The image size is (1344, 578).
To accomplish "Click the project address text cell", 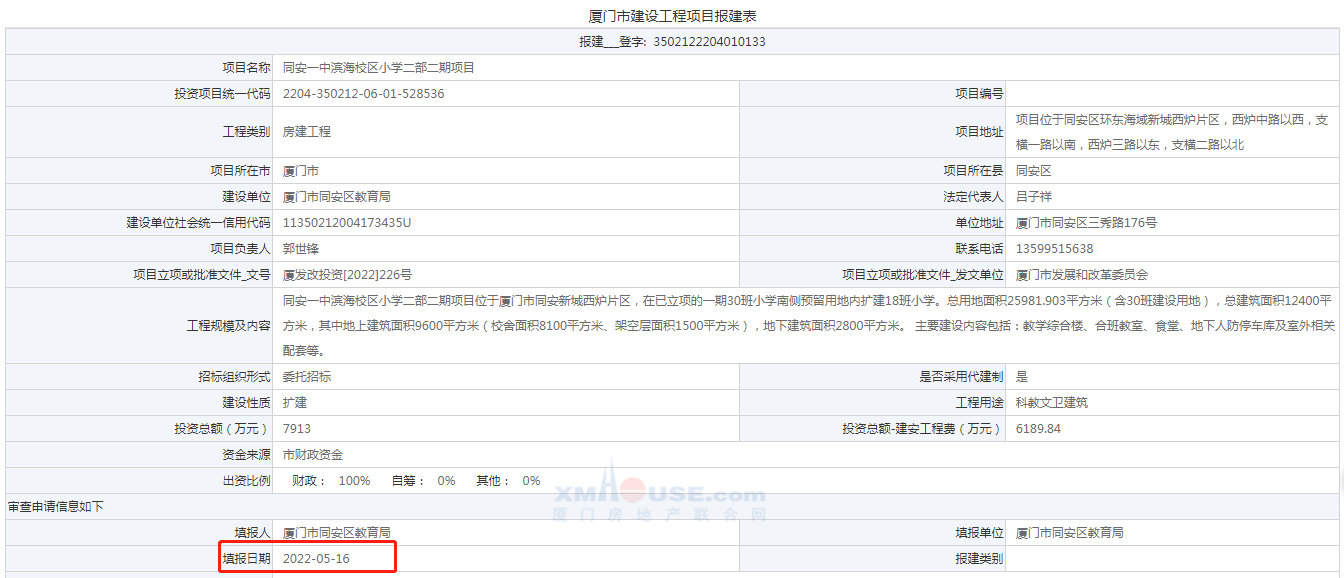I will pos(1171,132).
